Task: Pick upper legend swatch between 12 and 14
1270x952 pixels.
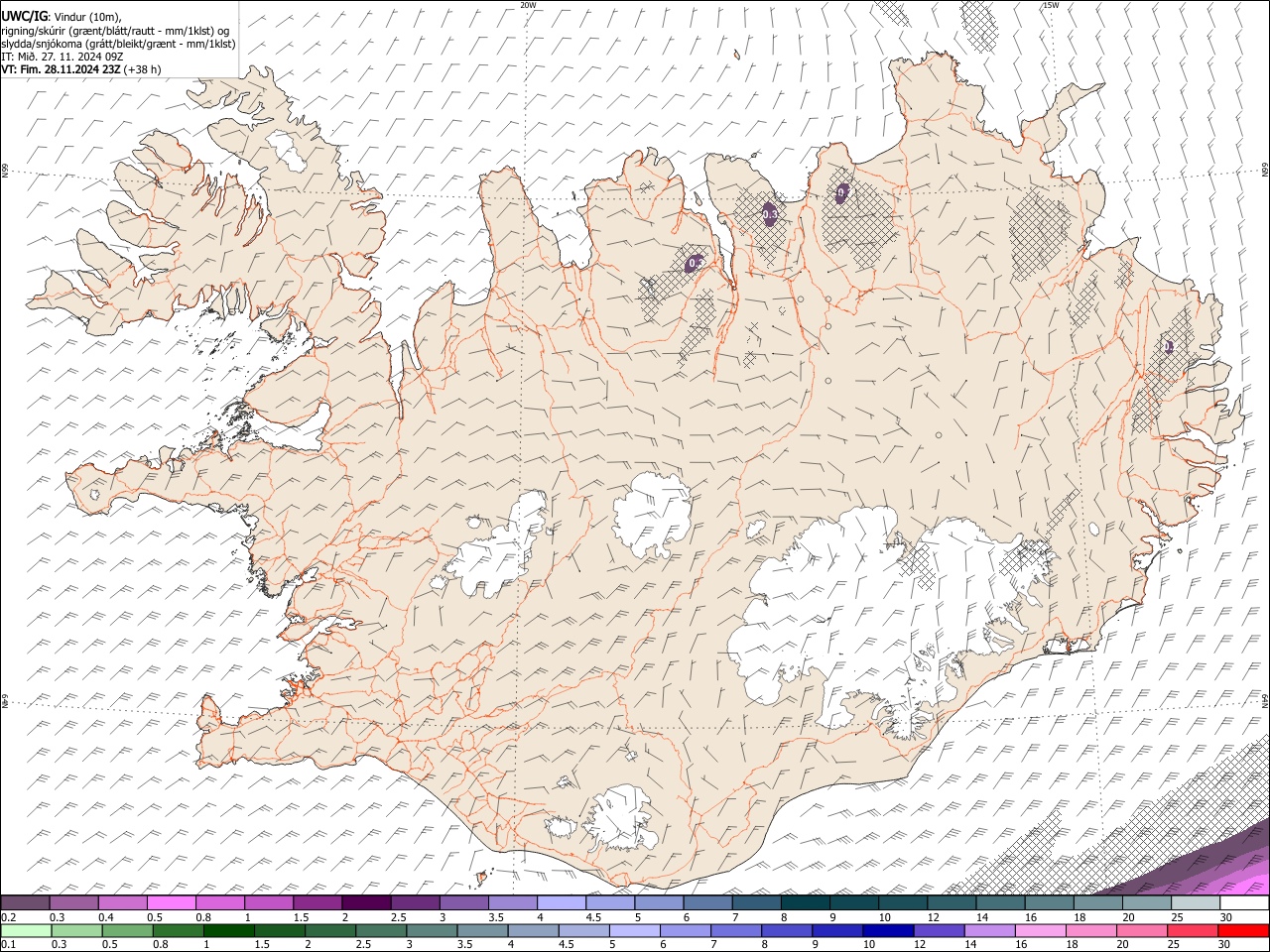Action: tap(951, 903)
